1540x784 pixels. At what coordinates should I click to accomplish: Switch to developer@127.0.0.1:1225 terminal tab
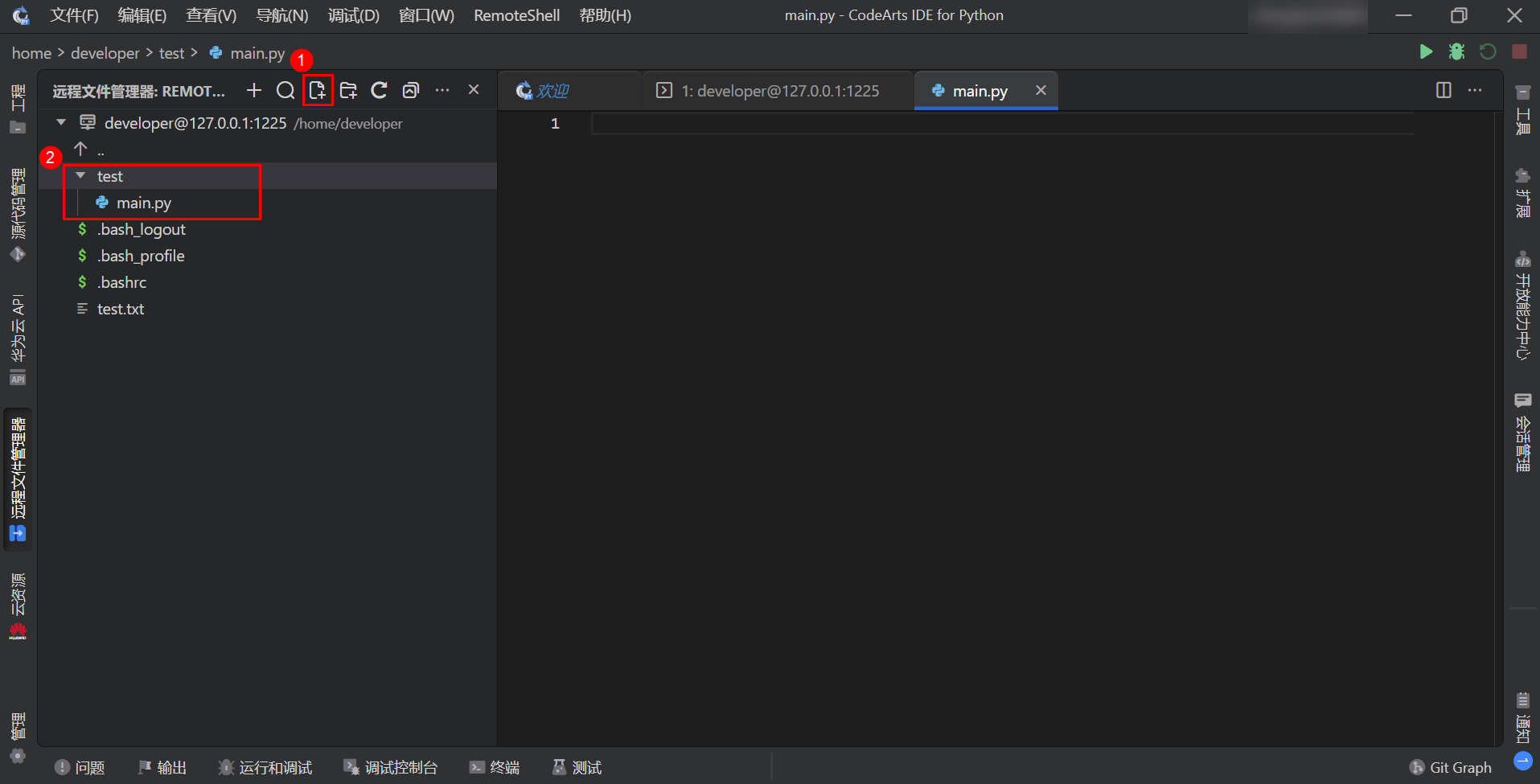coord(778,91)
